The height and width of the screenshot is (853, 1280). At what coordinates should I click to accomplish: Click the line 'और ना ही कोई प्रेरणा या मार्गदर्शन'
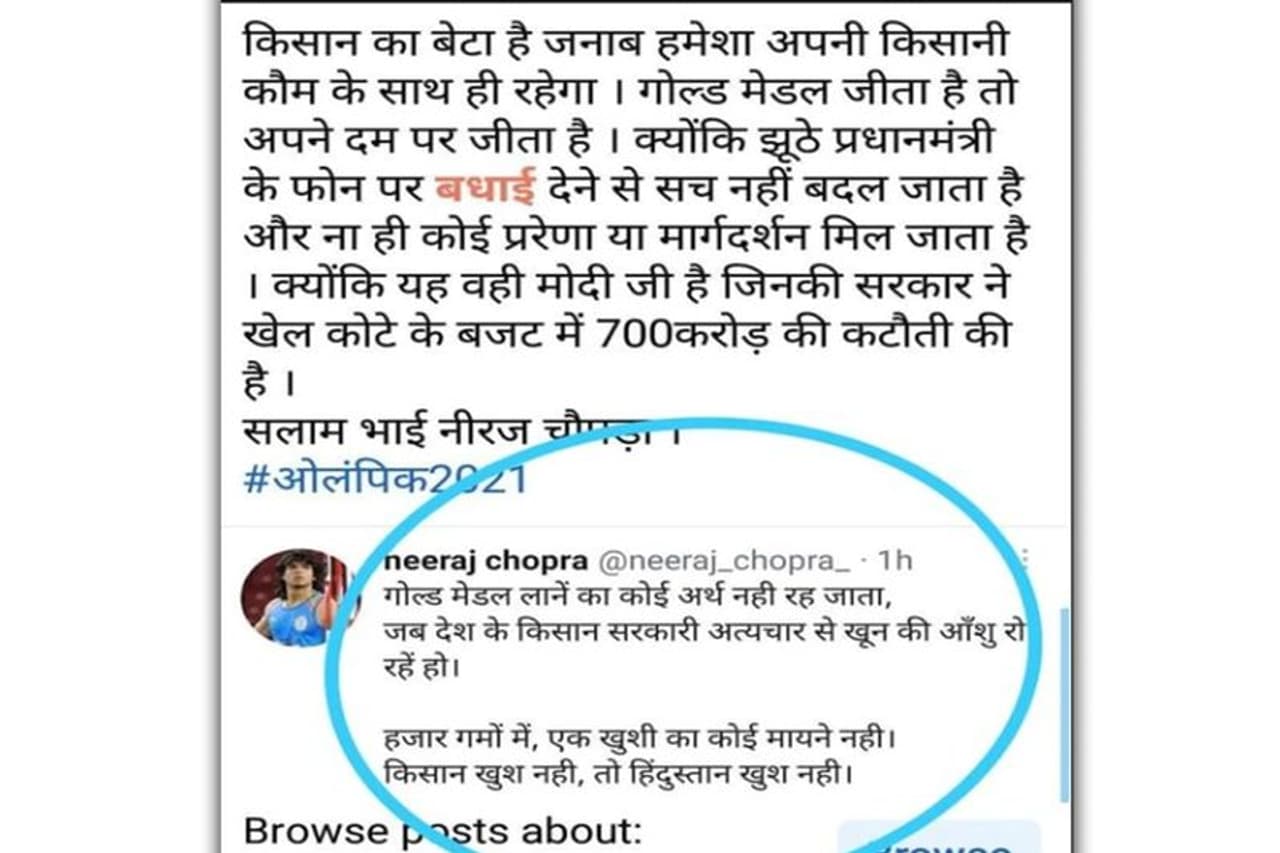(x=637, y=238)
